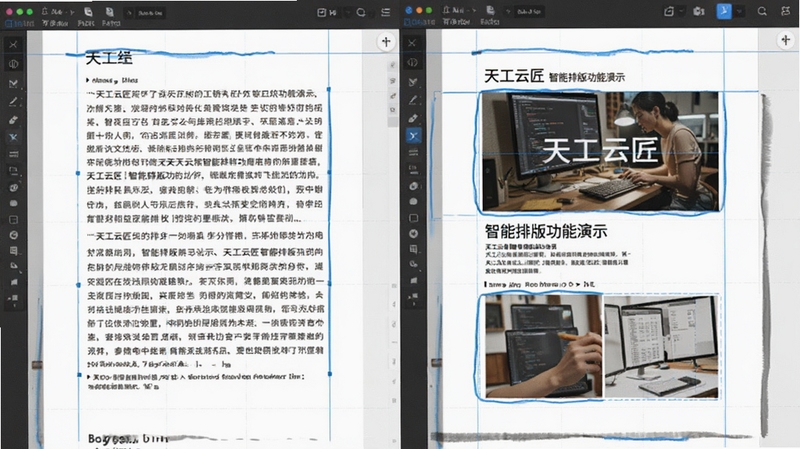Click the dark pill button in right window's title bar
This screenshot has height=449, width=800.
coord(528,11)
